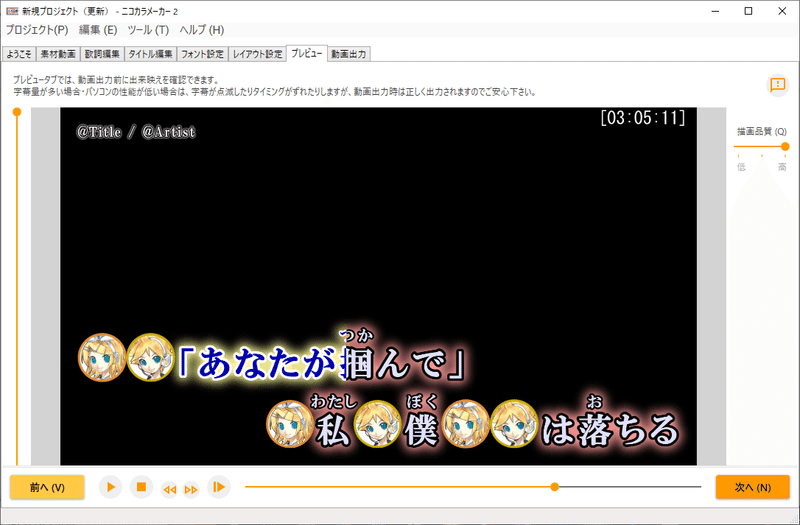Start playback with the play button
800x525 pixels.
click(110, 487)
